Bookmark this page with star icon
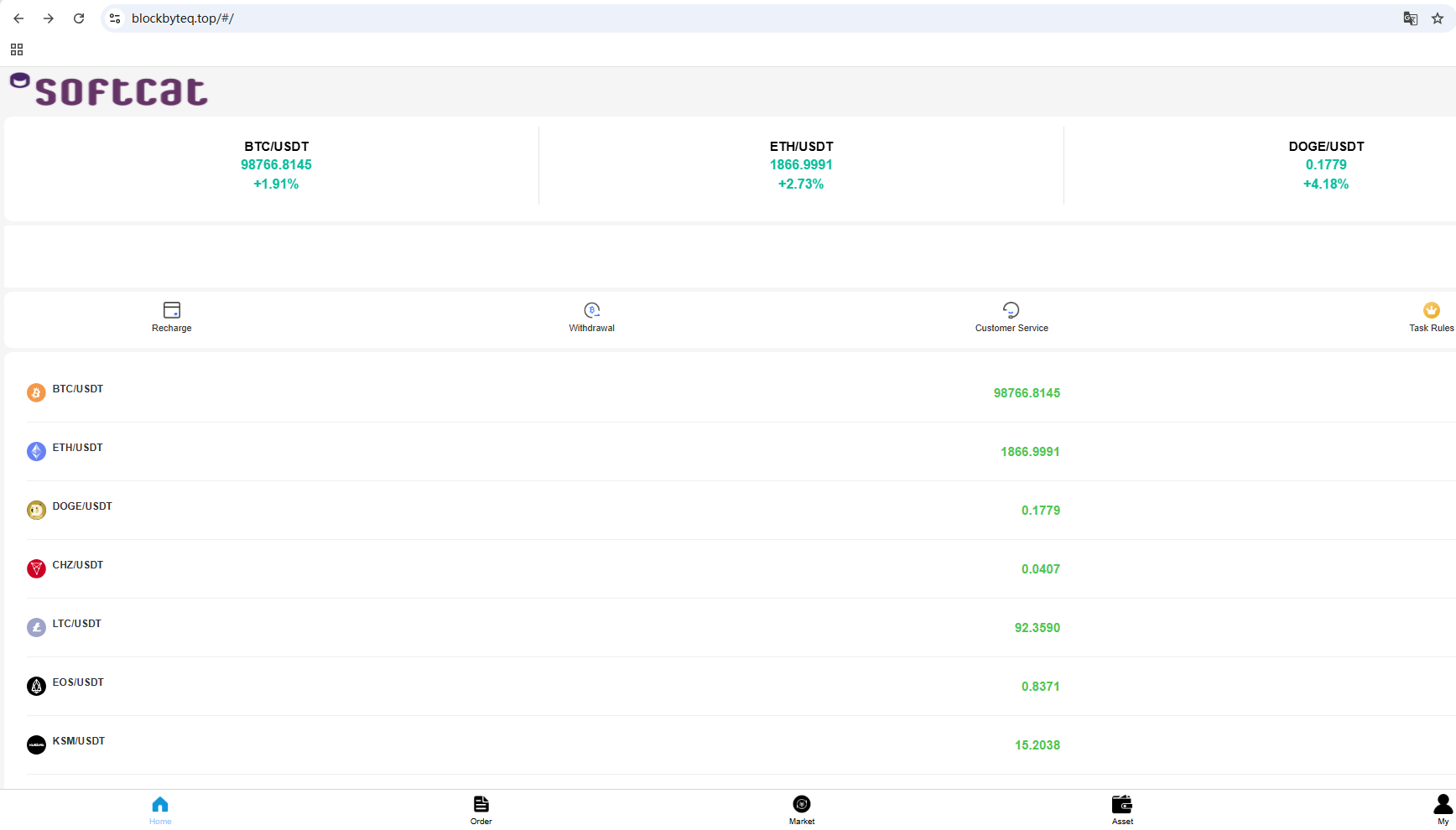 coord(1437,18)
